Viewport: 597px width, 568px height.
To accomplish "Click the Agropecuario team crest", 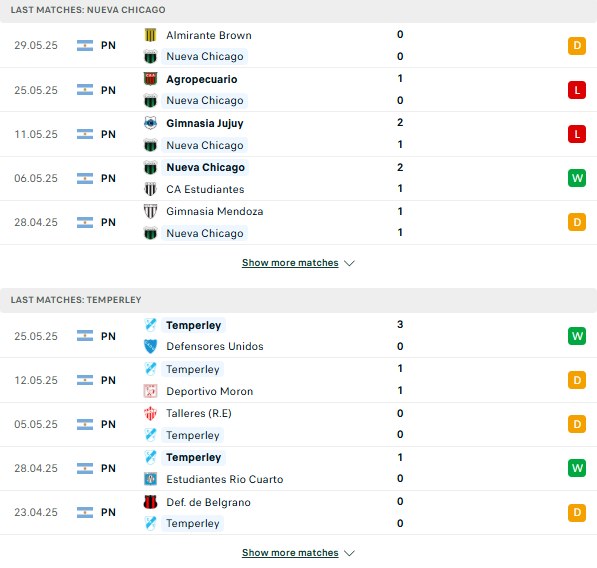I will [150, 79].
